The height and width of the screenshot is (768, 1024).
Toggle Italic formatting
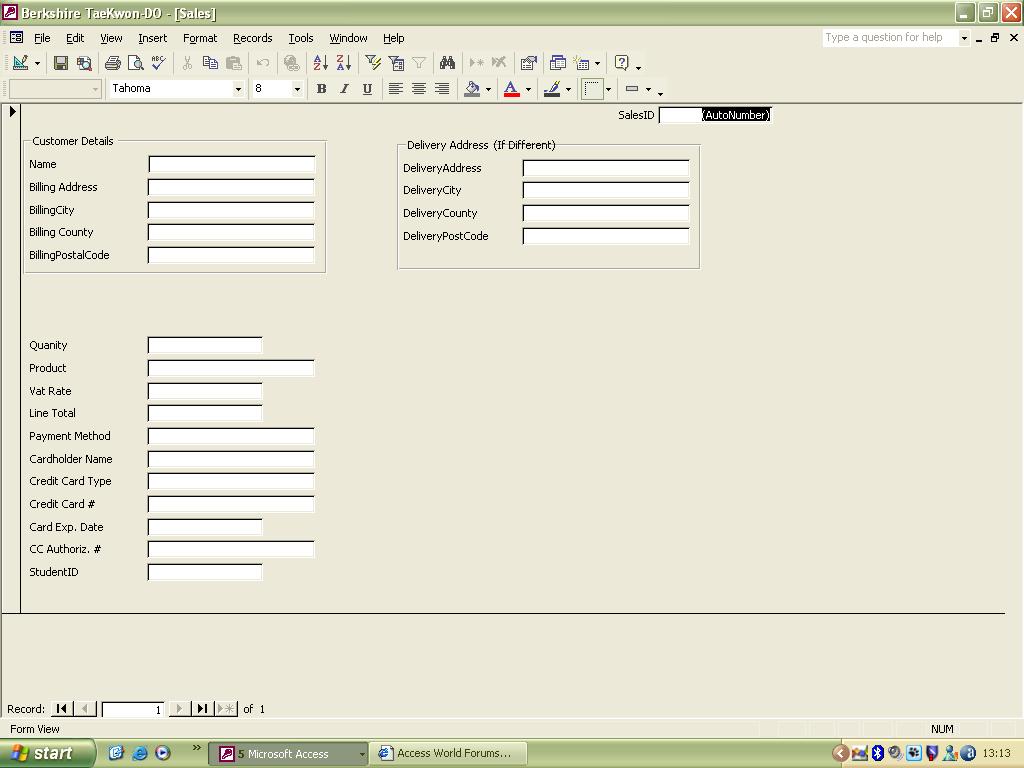[344, 89]
